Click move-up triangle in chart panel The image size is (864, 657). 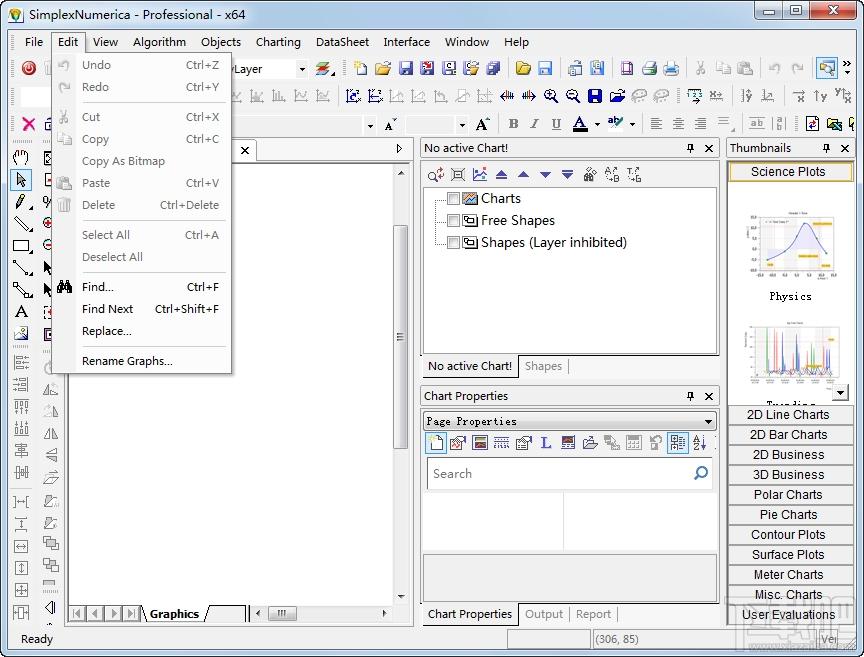(523, 175)
